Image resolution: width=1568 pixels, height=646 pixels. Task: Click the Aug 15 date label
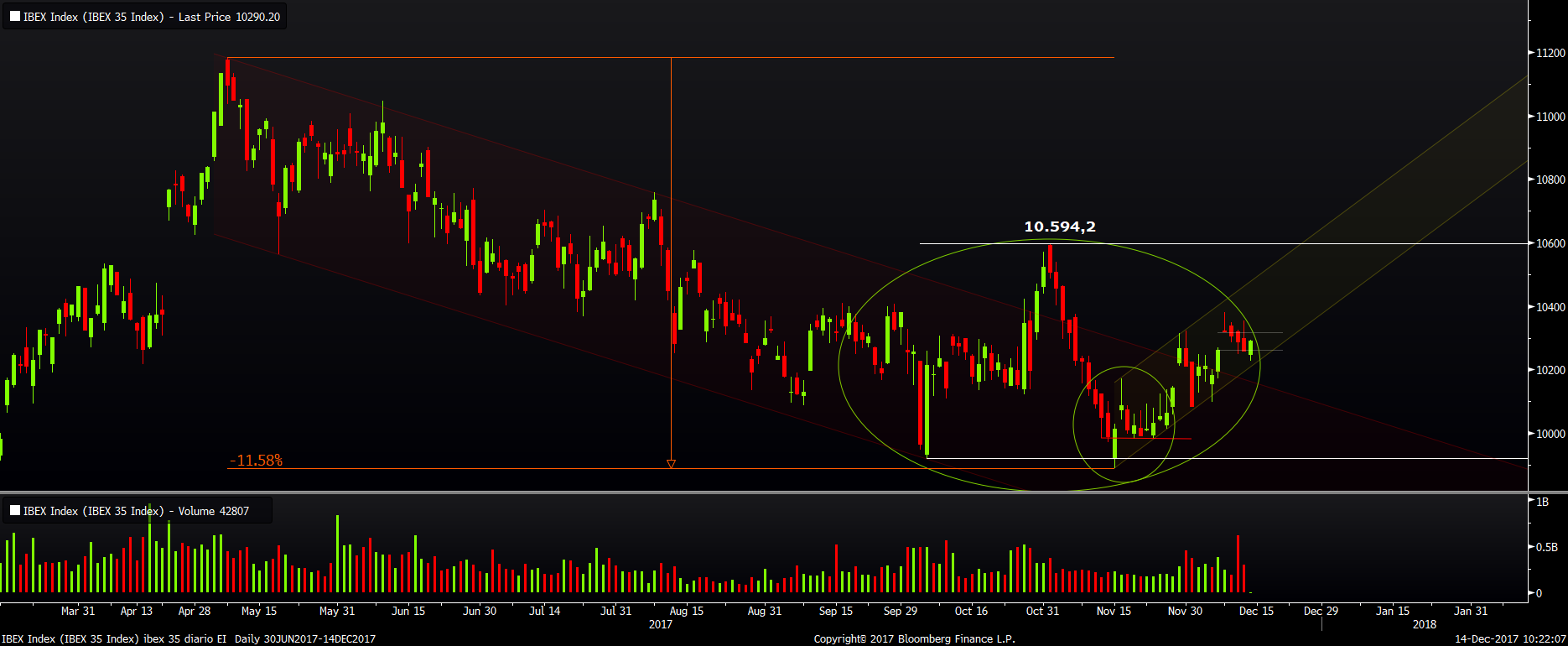pyautogui.click(x=687, y=611)
